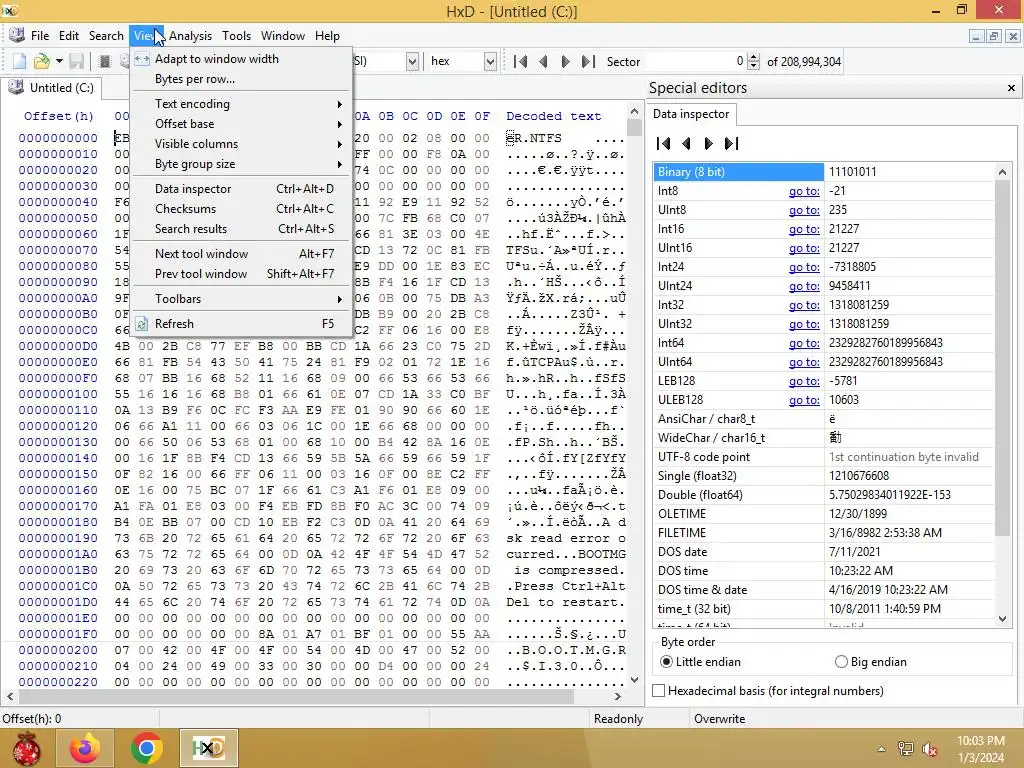Open the character set dropdown

coord(412,61)
